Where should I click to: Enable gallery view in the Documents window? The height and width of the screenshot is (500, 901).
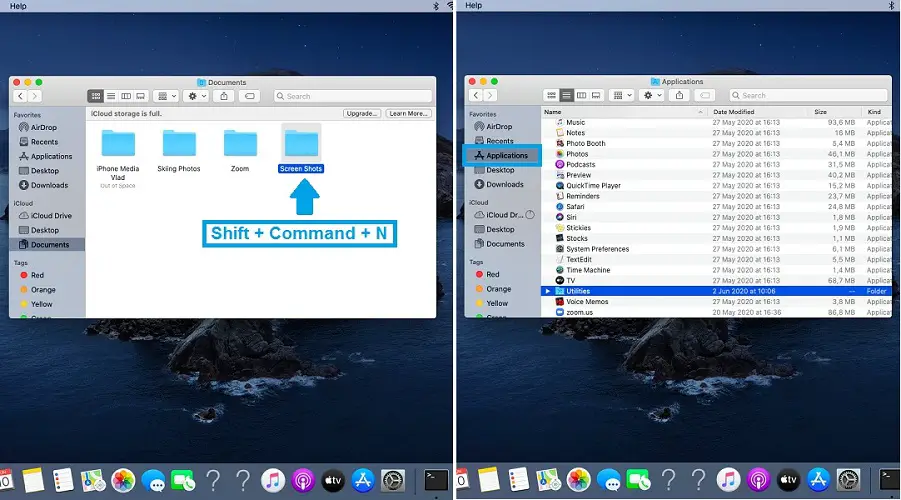(141, 96)
